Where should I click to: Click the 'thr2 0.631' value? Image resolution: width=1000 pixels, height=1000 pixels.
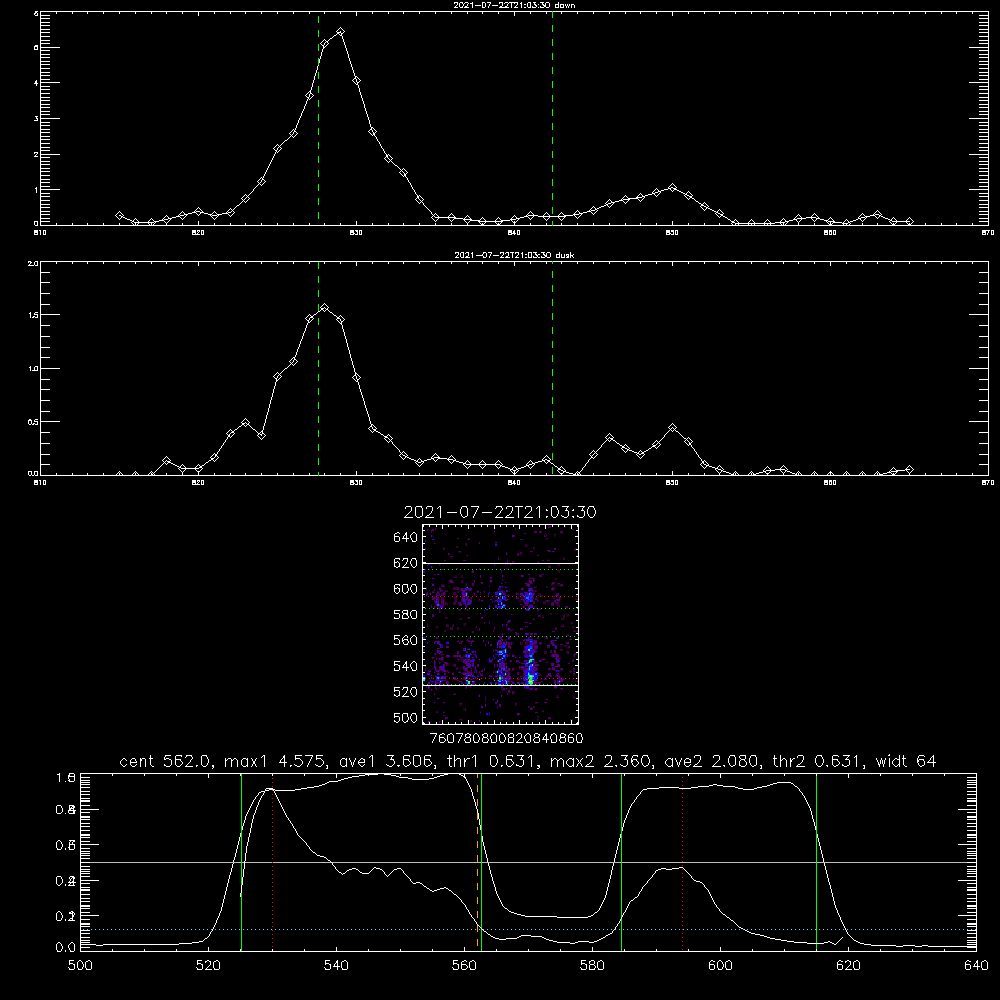point(818,761)
